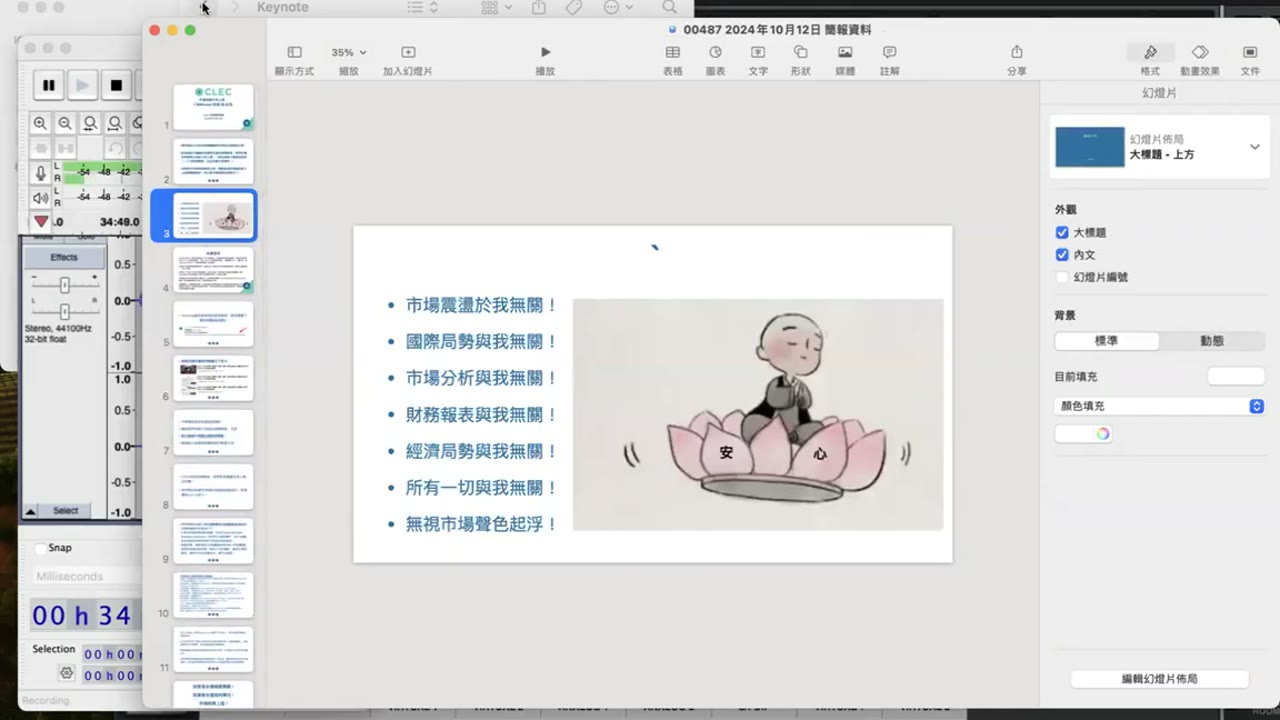The width and height of the screenshot is (1280, 720).
Task: Click search magnifier in background window toolbar
Action: [x=669, y=7]
